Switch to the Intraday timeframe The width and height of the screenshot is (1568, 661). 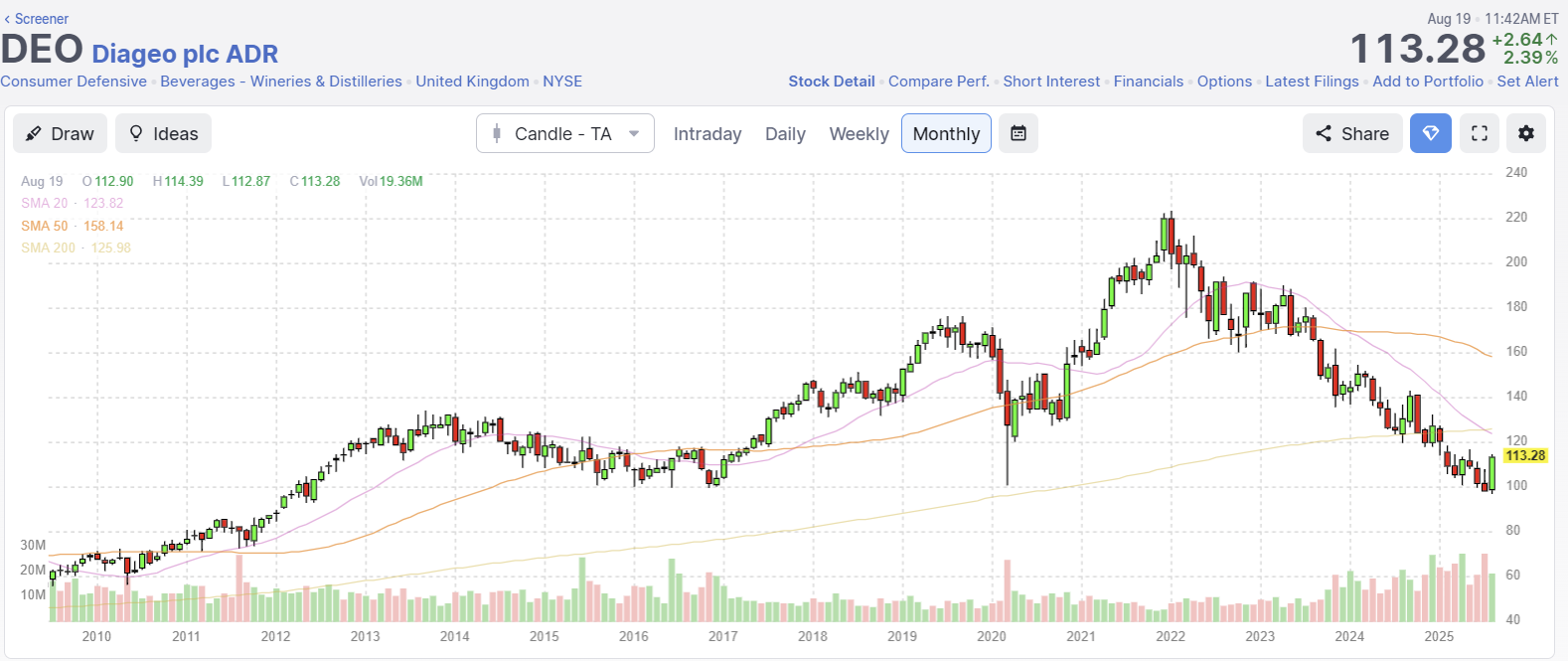coord(707,134)
